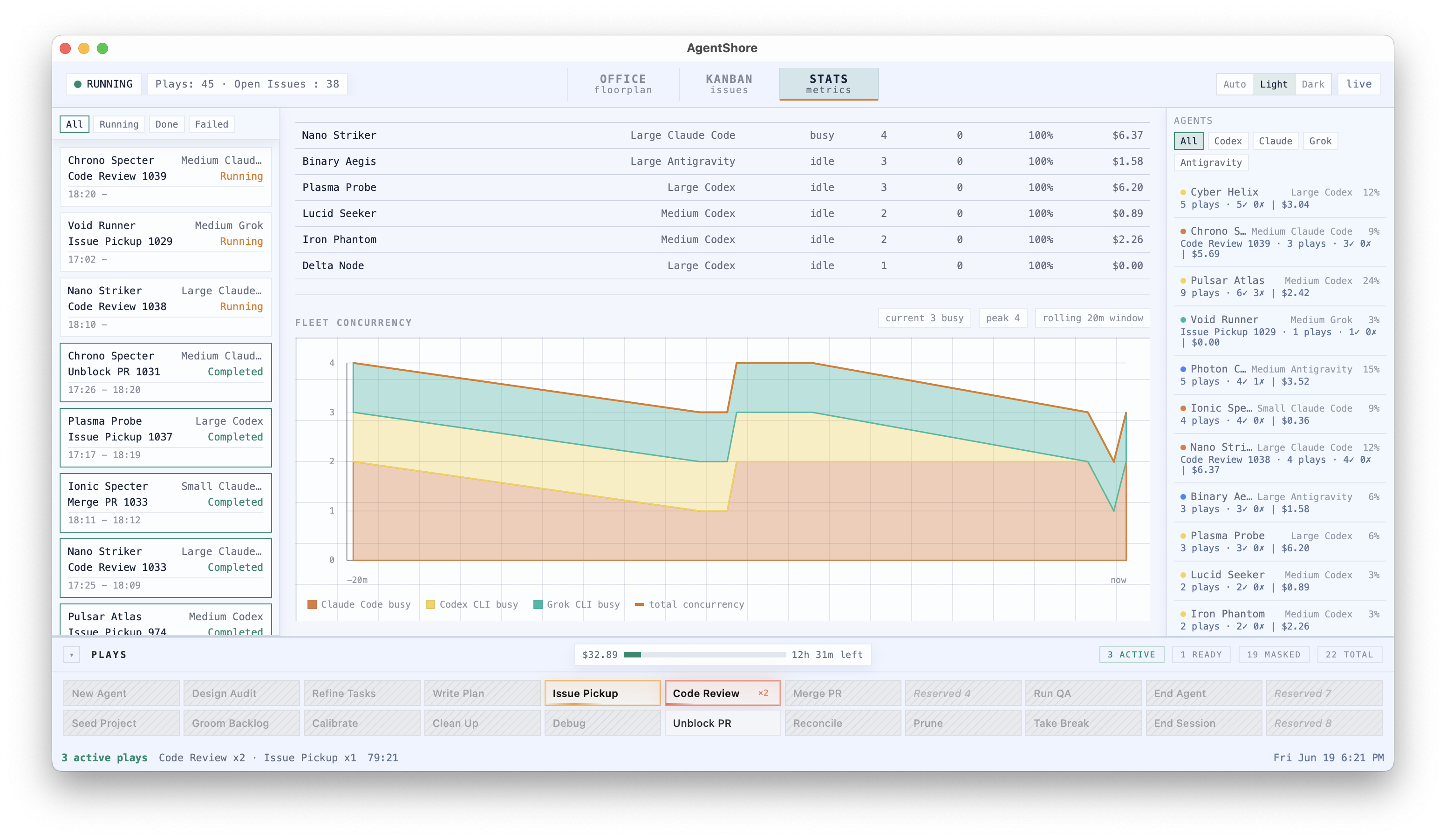Screen dimensions: 1446x840
Task: Click Claude Code busy legend swatch
Action: pos(312,604)
